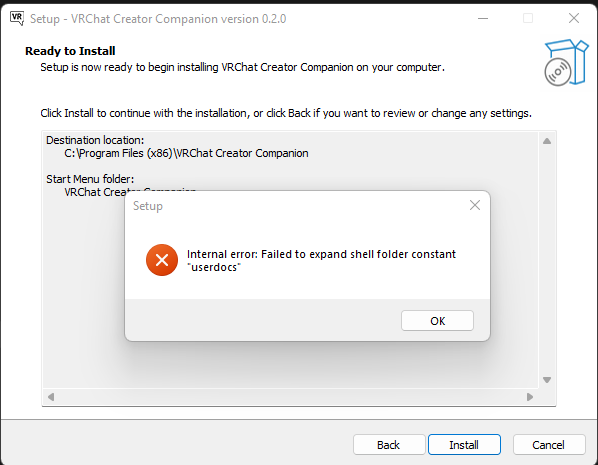Click the scroll left arrow below summary
598x465 pixels.
tap(51, 397)
